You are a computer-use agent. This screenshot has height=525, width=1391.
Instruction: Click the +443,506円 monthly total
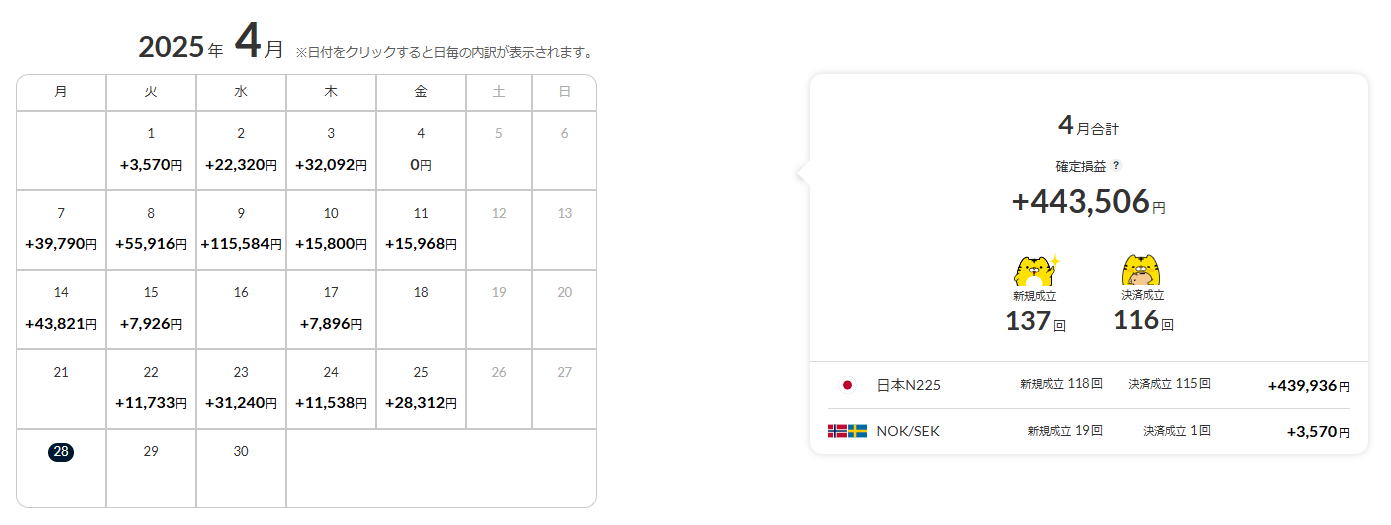click(x=1088, y=202)
